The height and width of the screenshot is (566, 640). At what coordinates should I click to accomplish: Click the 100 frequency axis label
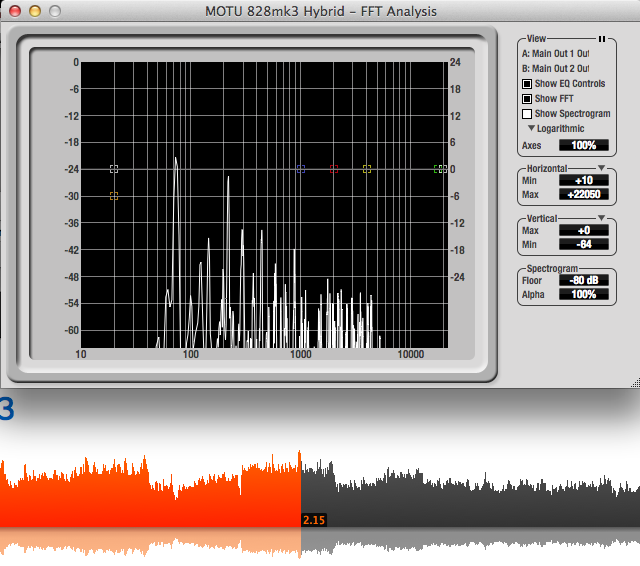[191, 354]
